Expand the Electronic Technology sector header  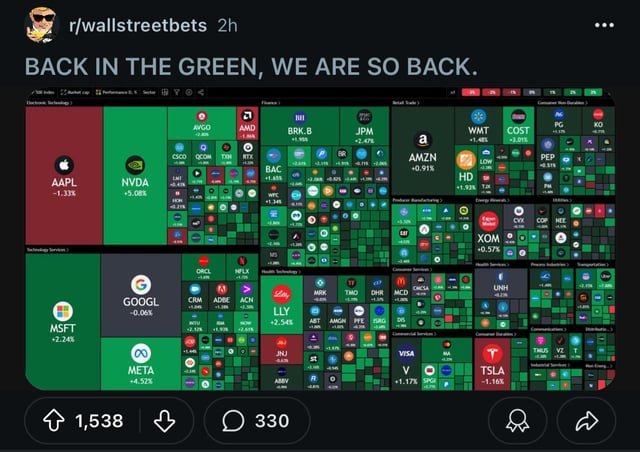coord(49,103)
